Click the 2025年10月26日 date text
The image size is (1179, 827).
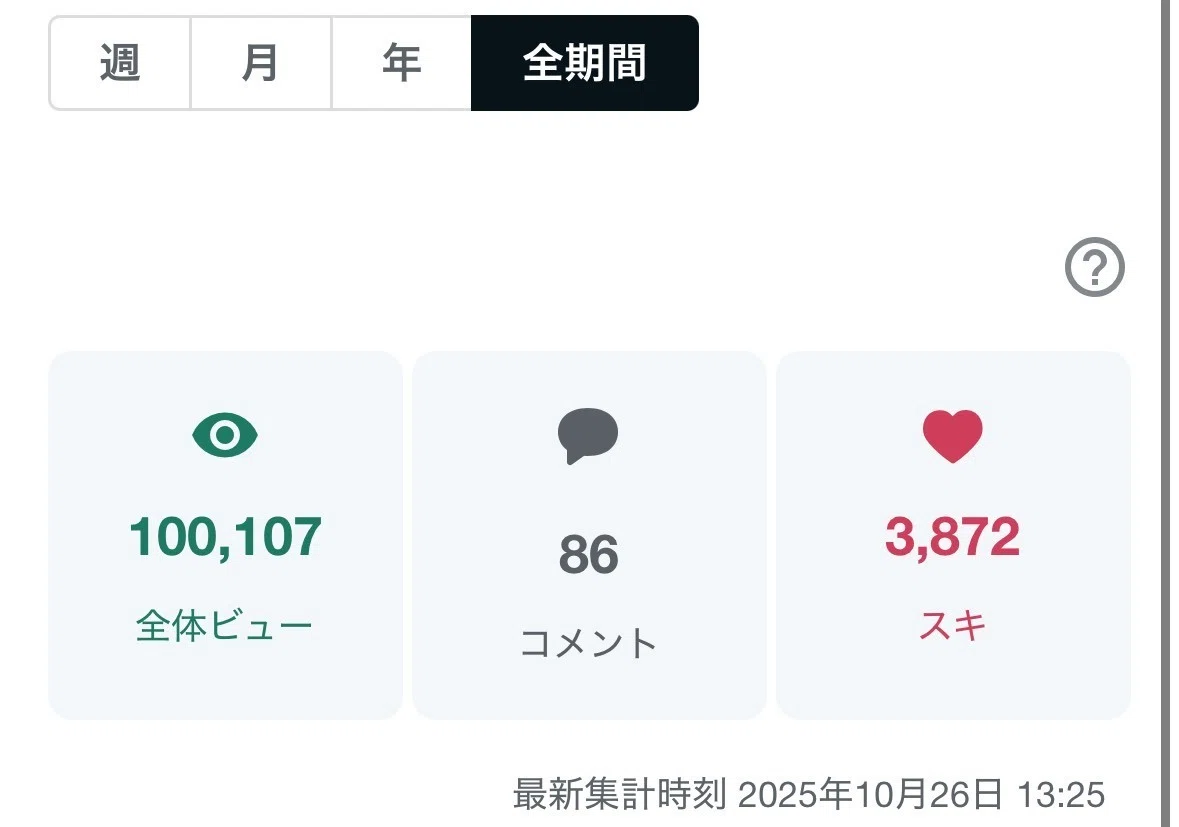pyautogui.click(x=871, y=795)
